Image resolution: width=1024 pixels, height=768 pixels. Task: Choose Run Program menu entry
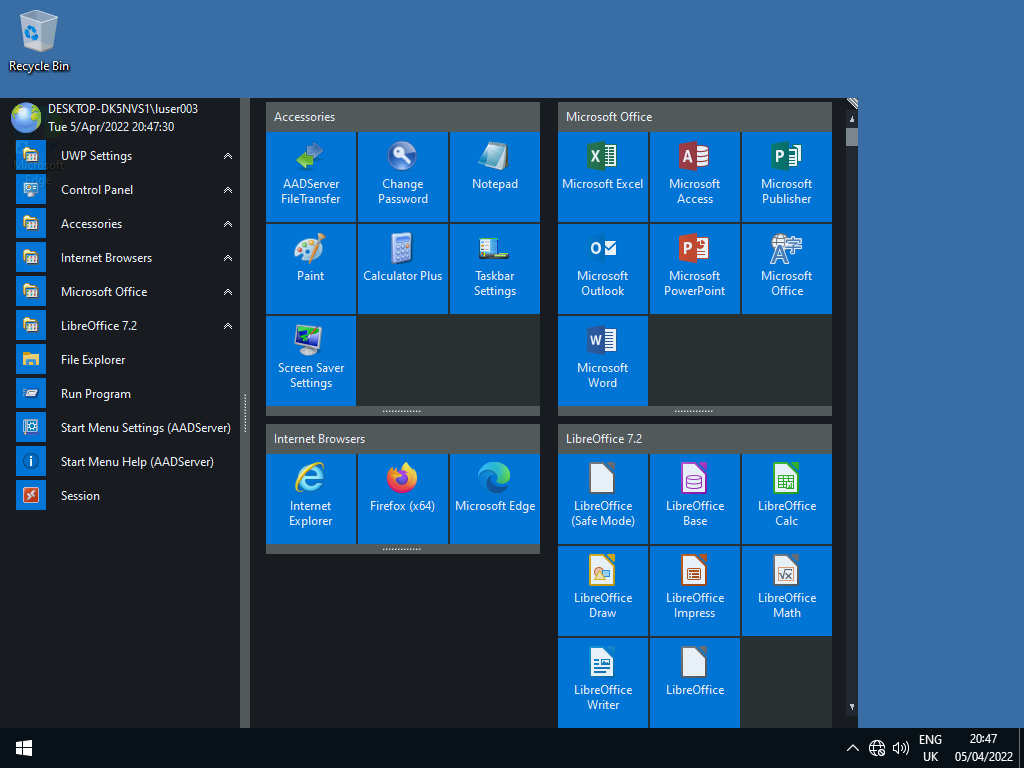click(x=95, y=394)
